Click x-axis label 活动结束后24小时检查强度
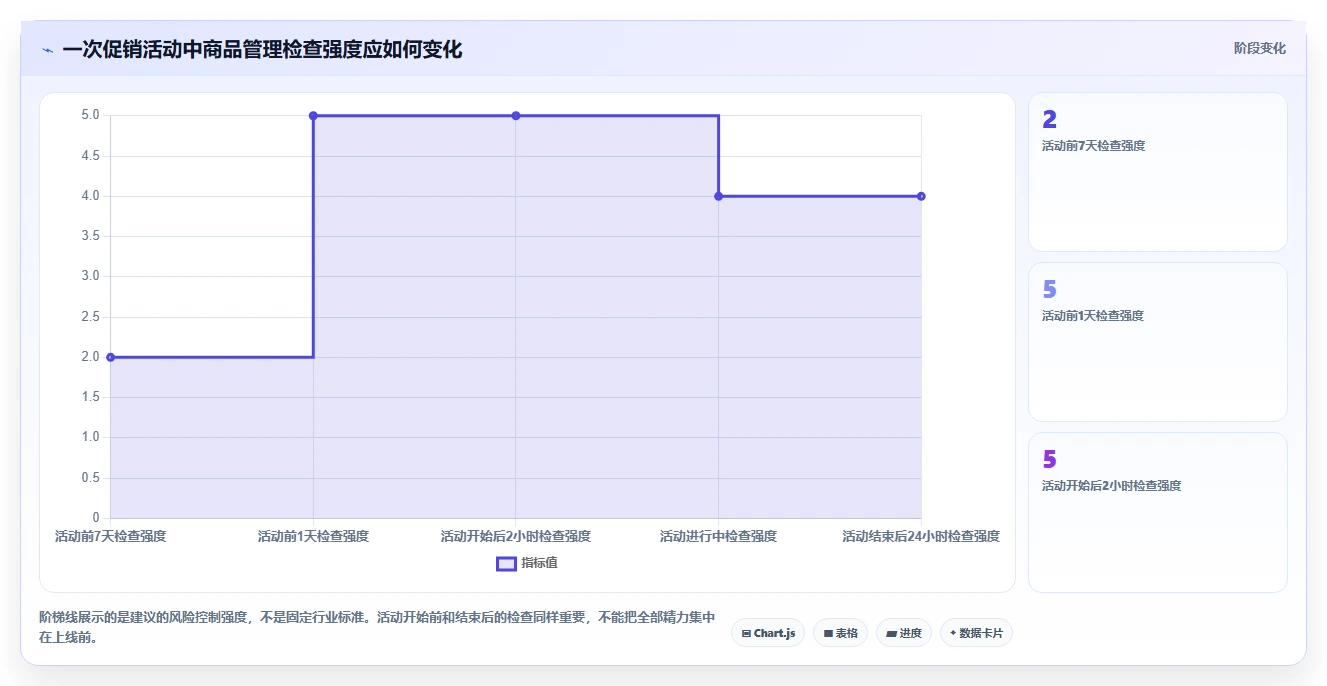1327x686 pixels. (921, 536)
